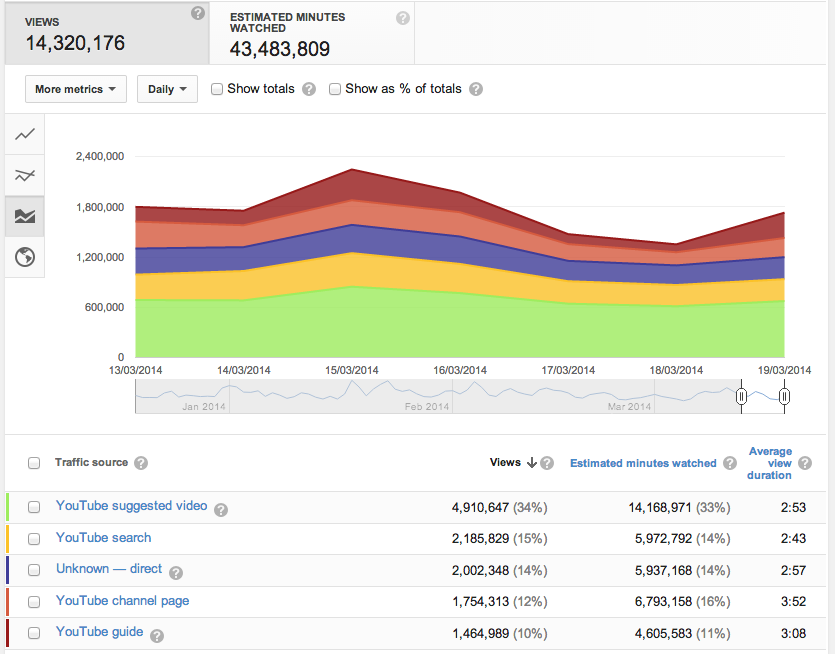Select the line chart view icon

click(25, 134)
